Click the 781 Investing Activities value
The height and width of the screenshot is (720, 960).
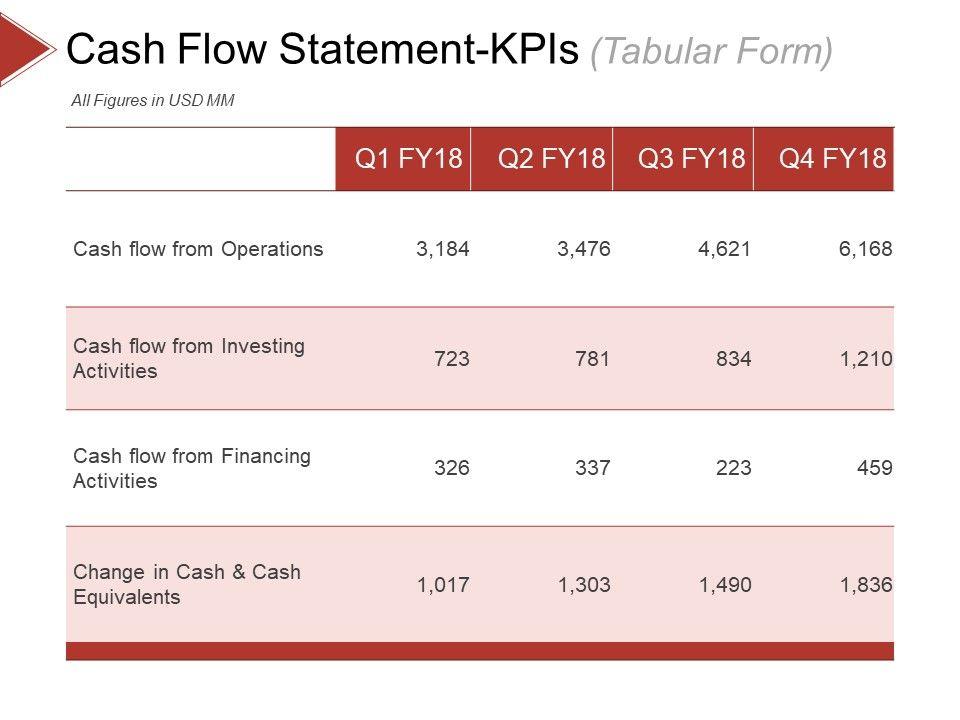tap(593, 358)
